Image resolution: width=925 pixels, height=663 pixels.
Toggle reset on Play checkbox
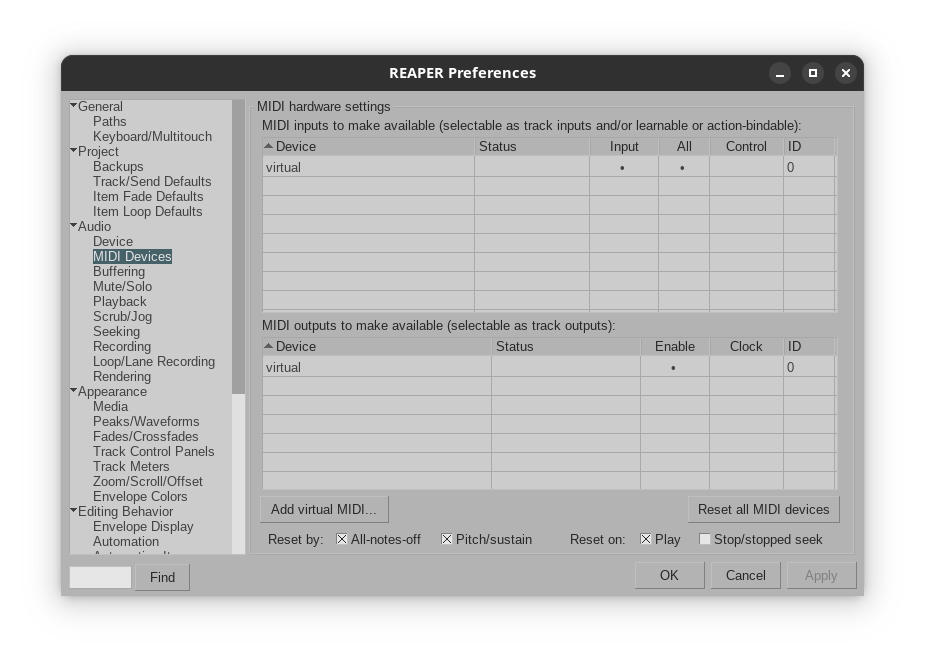click(x=646, y=539)
